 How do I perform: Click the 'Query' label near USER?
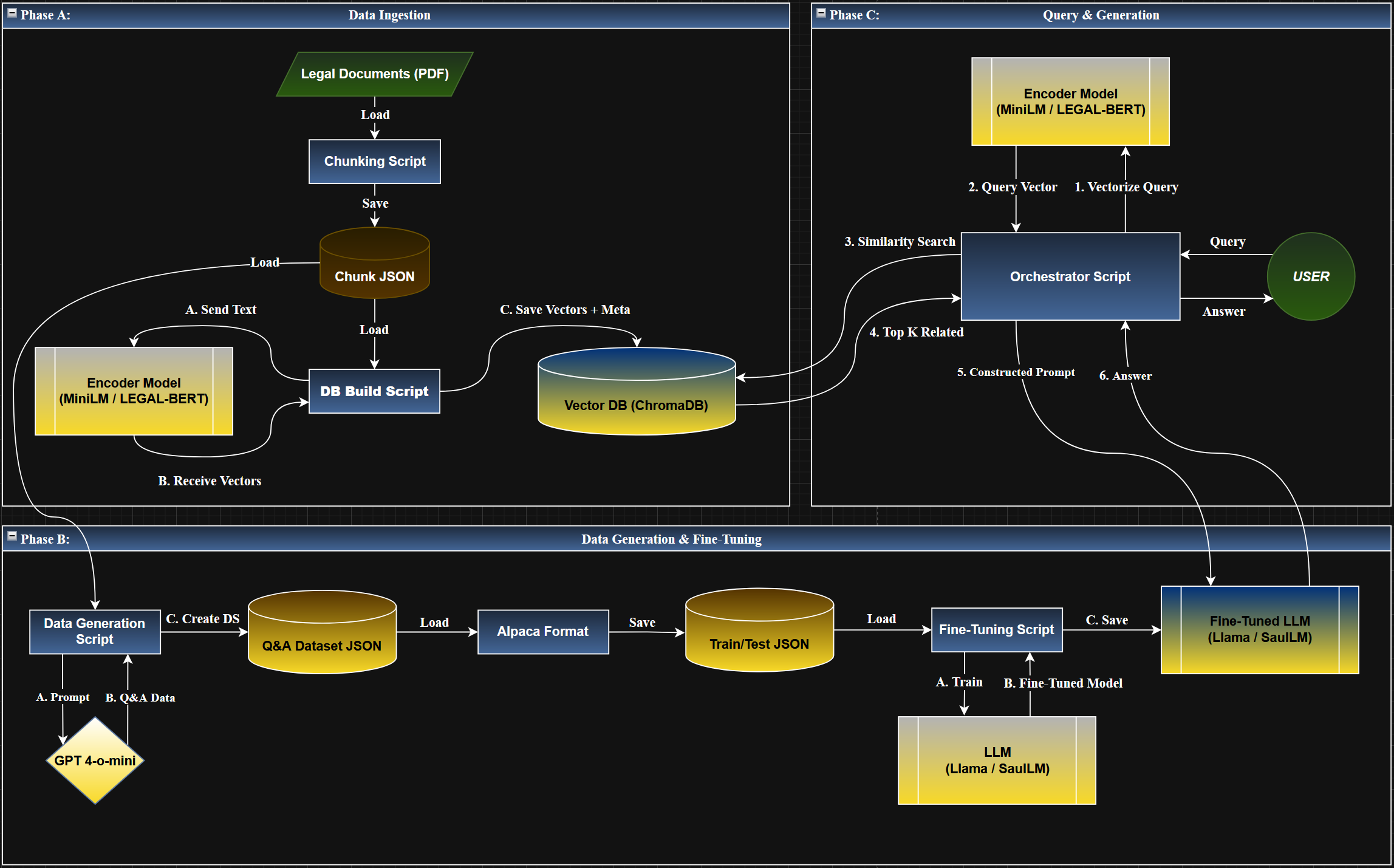(1227, 242)
